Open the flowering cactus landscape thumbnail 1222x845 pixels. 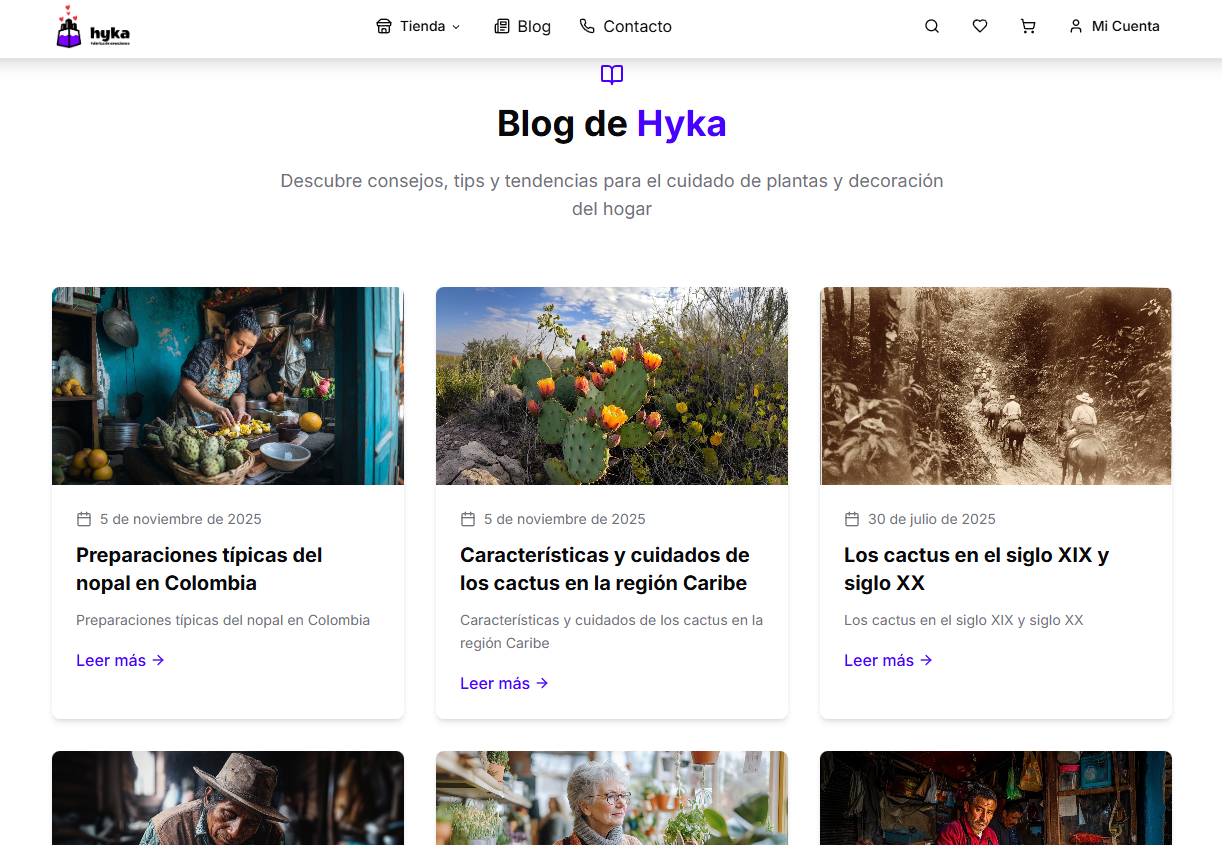coord(612,386)
